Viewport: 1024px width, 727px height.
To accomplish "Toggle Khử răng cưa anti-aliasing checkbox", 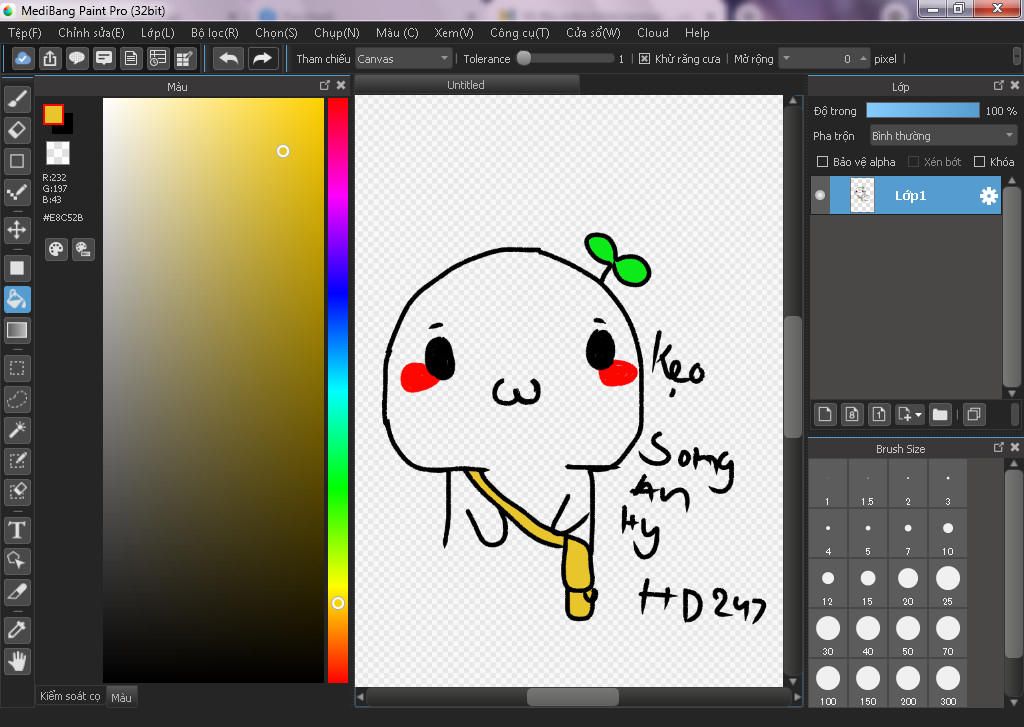I will point(645,59).
